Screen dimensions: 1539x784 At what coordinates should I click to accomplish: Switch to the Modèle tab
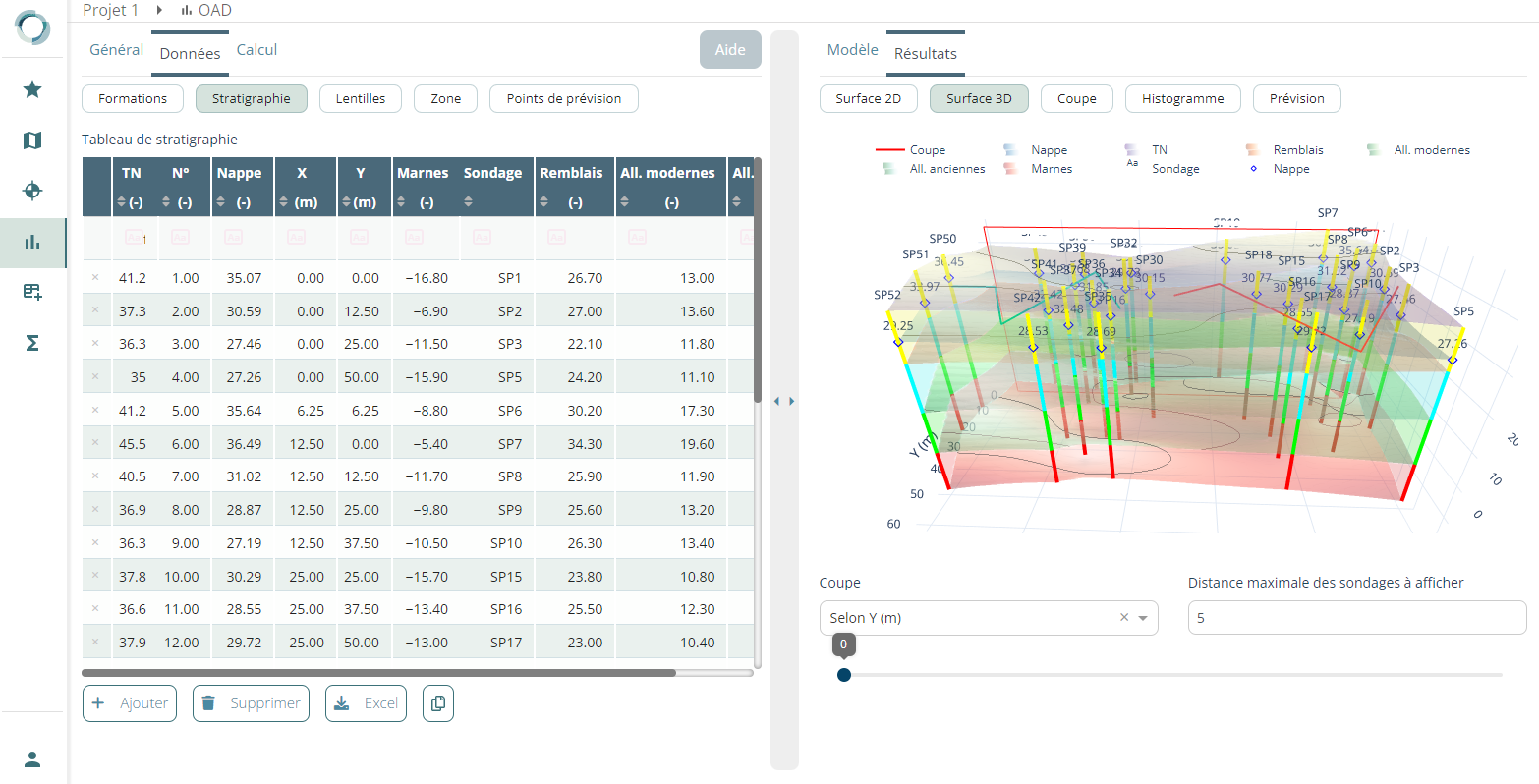pyautogui.click(x=853, y=50)
